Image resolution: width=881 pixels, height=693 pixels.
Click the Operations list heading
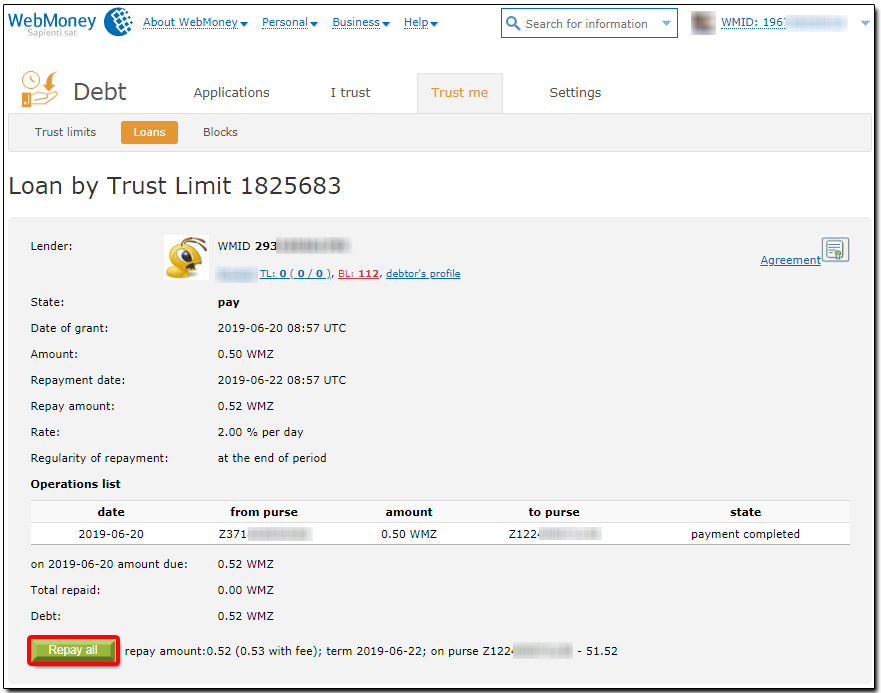pos(75,484)
